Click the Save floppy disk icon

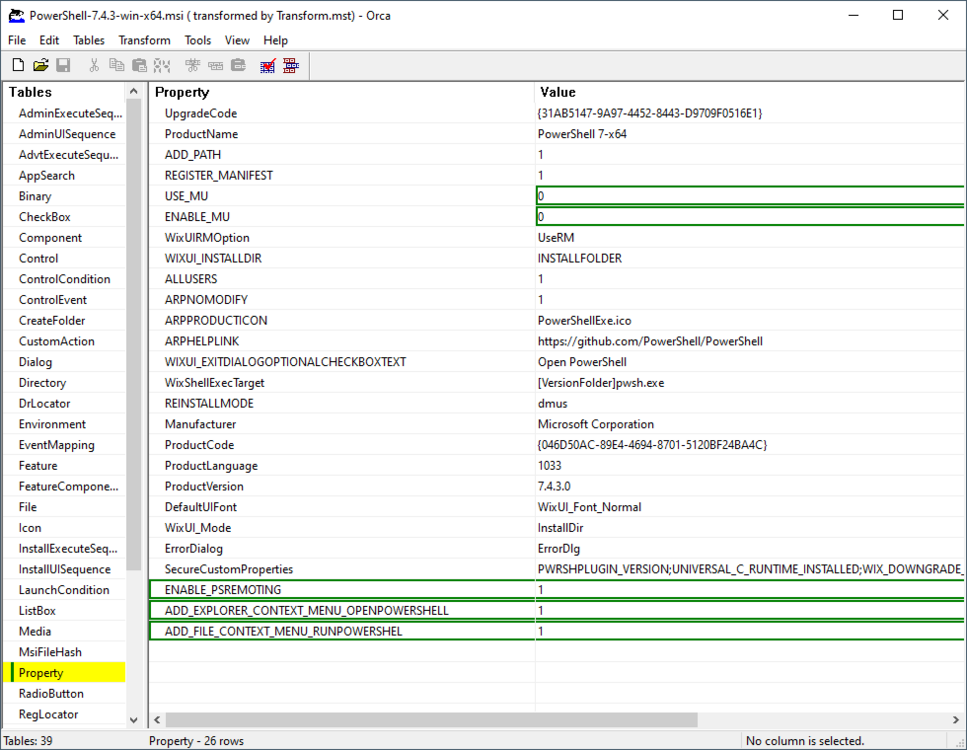[63, 66]
